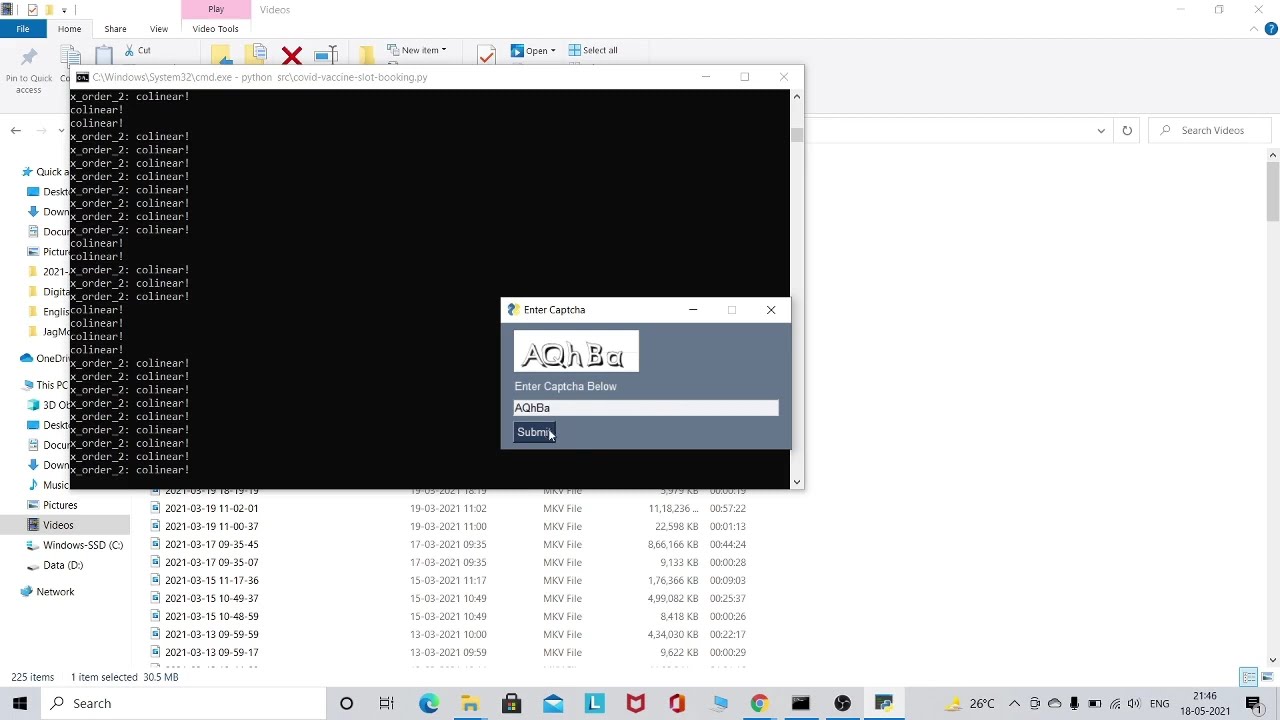The image size is (1280, 720).
Task: Open the Video Tools ribbon tab
Action: [x=215, y=29]
